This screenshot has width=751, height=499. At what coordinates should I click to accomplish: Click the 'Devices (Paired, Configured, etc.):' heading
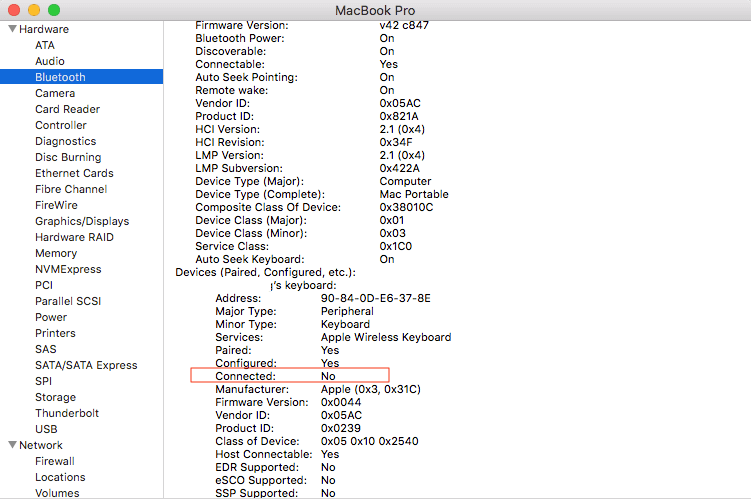[x=265, y=272]
